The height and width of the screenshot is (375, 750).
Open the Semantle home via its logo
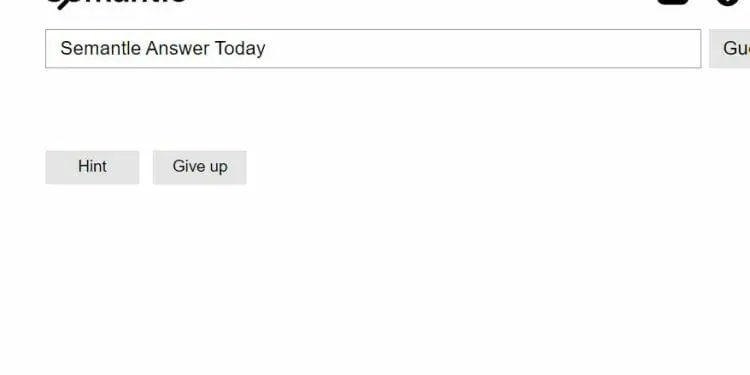(116, 4)
